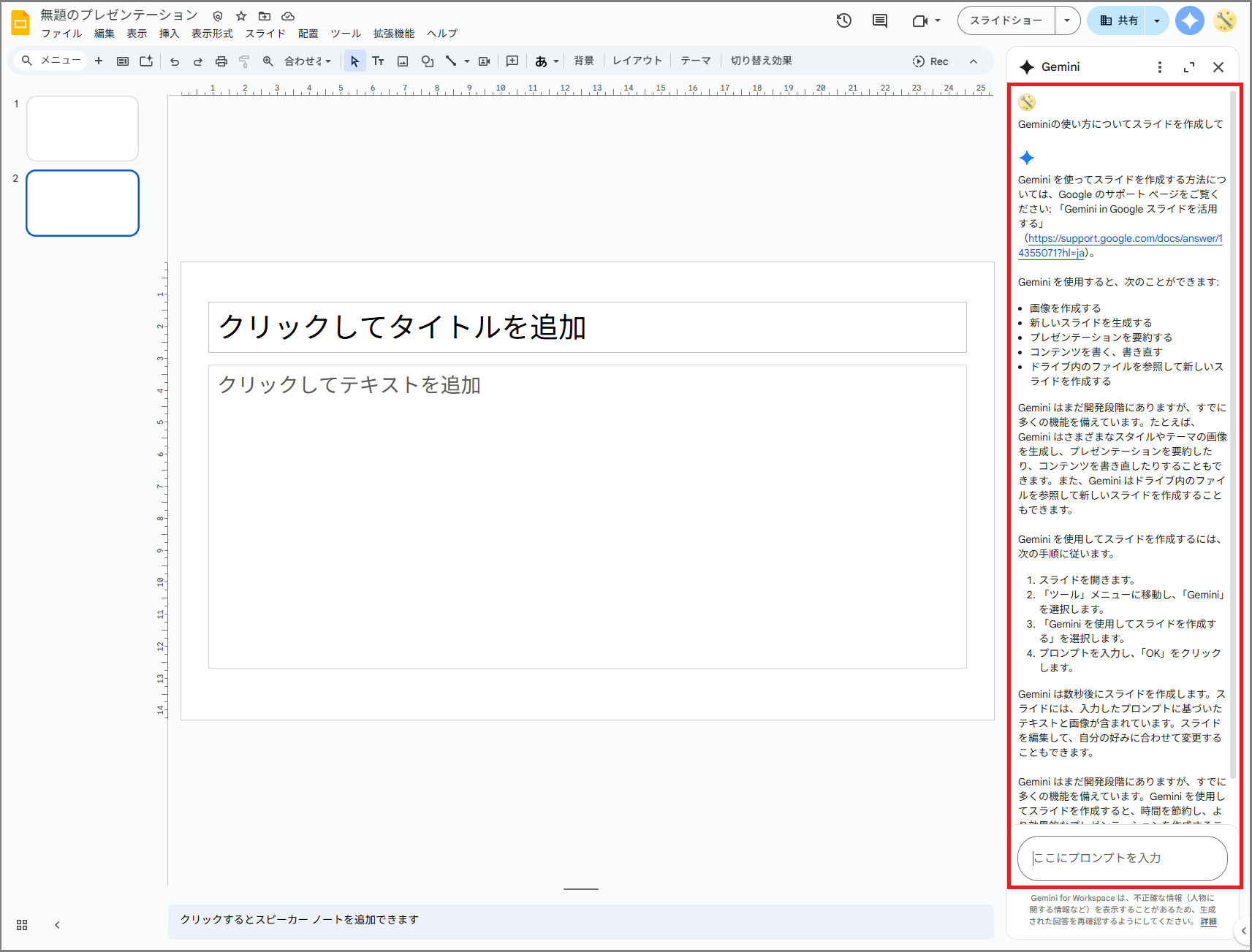This screenshot has height=952, width=1252.
Task: Open the line type dropdown arrow
Action: 467,61
